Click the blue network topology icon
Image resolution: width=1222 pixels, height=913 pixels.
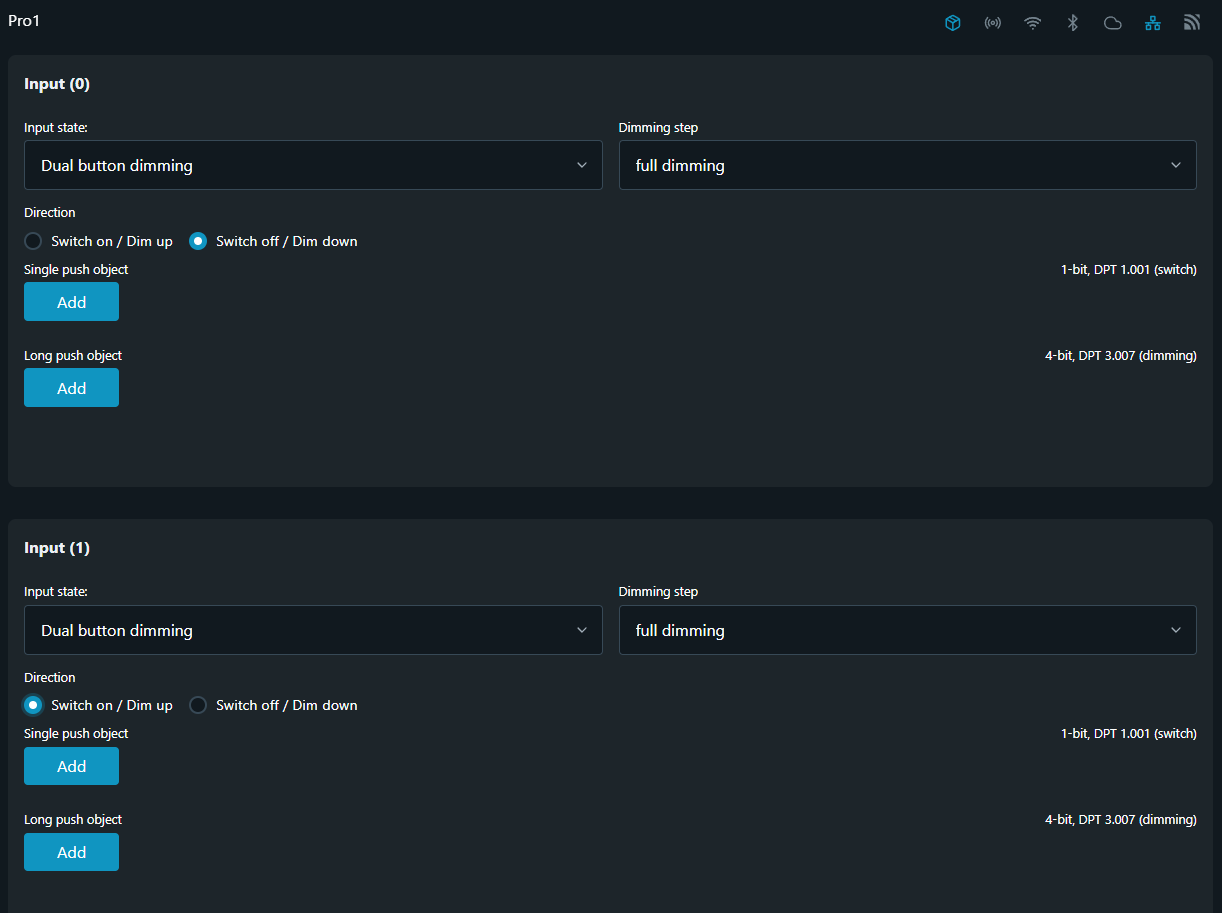[1153, 23]
